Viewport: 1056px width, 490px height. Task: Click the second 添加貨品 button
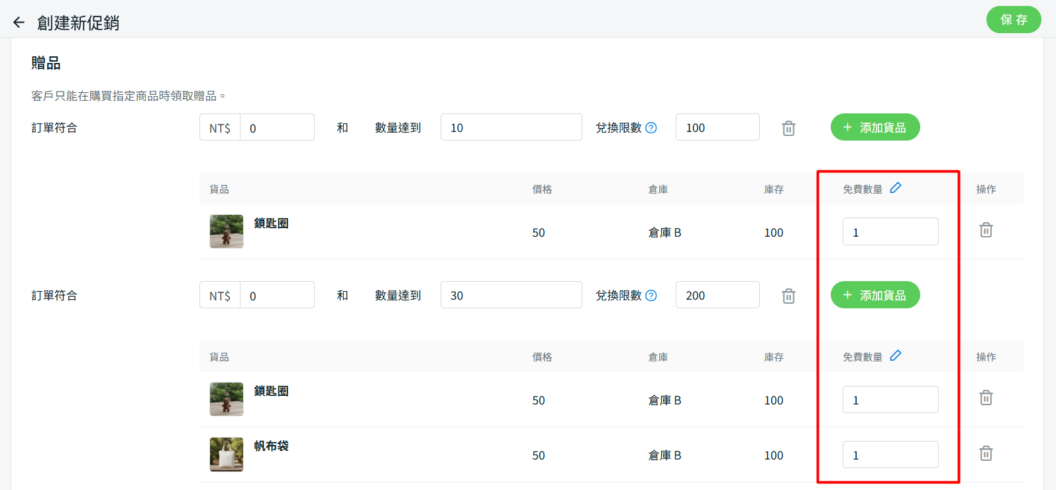(875, 295)
